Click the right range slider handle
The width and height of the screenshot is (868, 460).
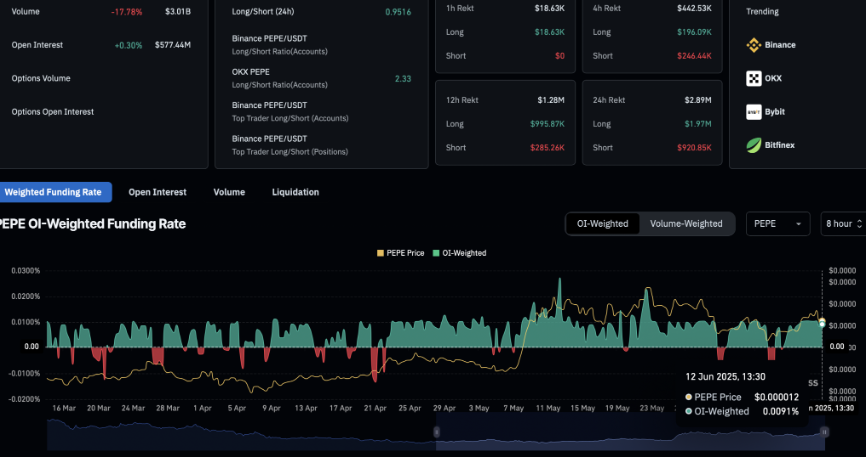(824, 432)
